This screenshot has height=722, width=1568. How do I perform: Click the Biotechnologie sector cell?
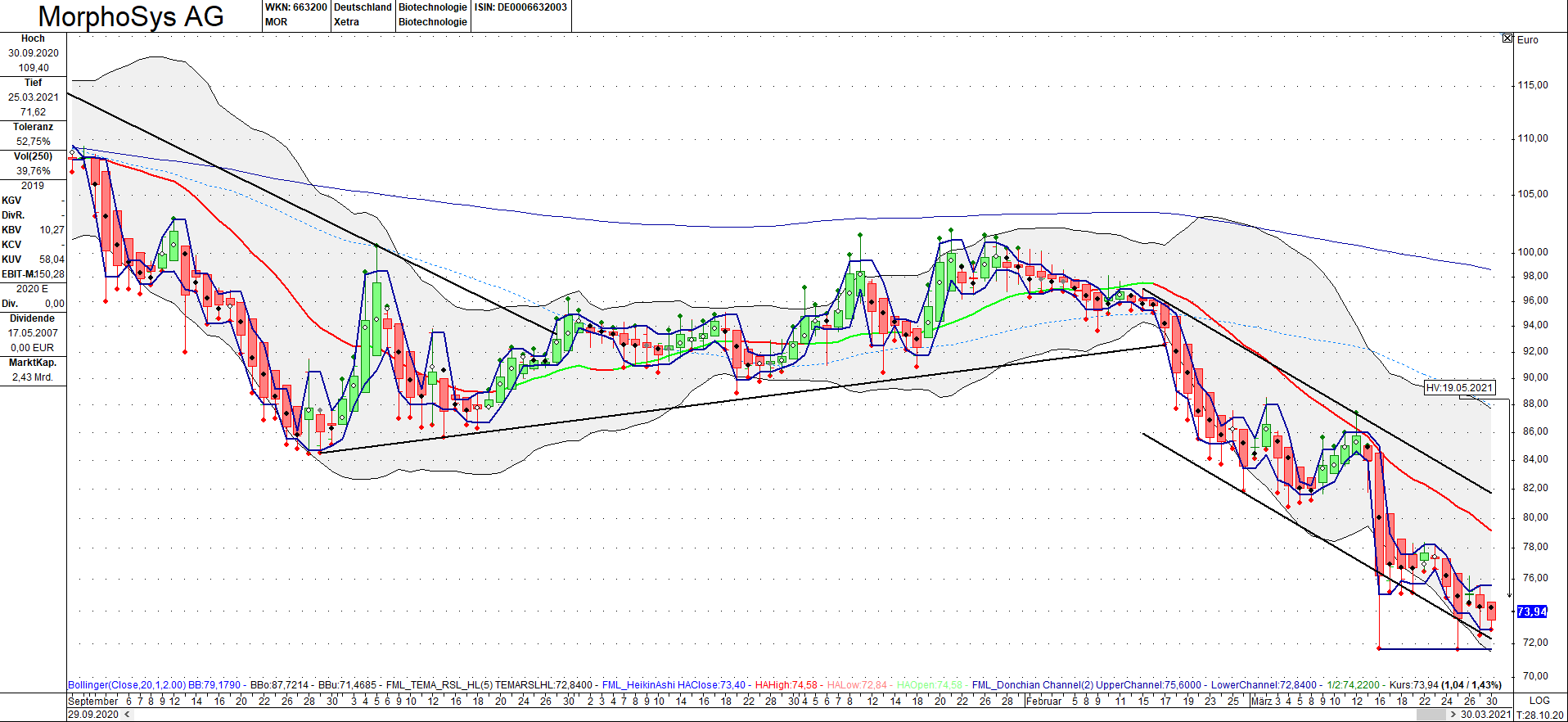[x=433, y=15]
